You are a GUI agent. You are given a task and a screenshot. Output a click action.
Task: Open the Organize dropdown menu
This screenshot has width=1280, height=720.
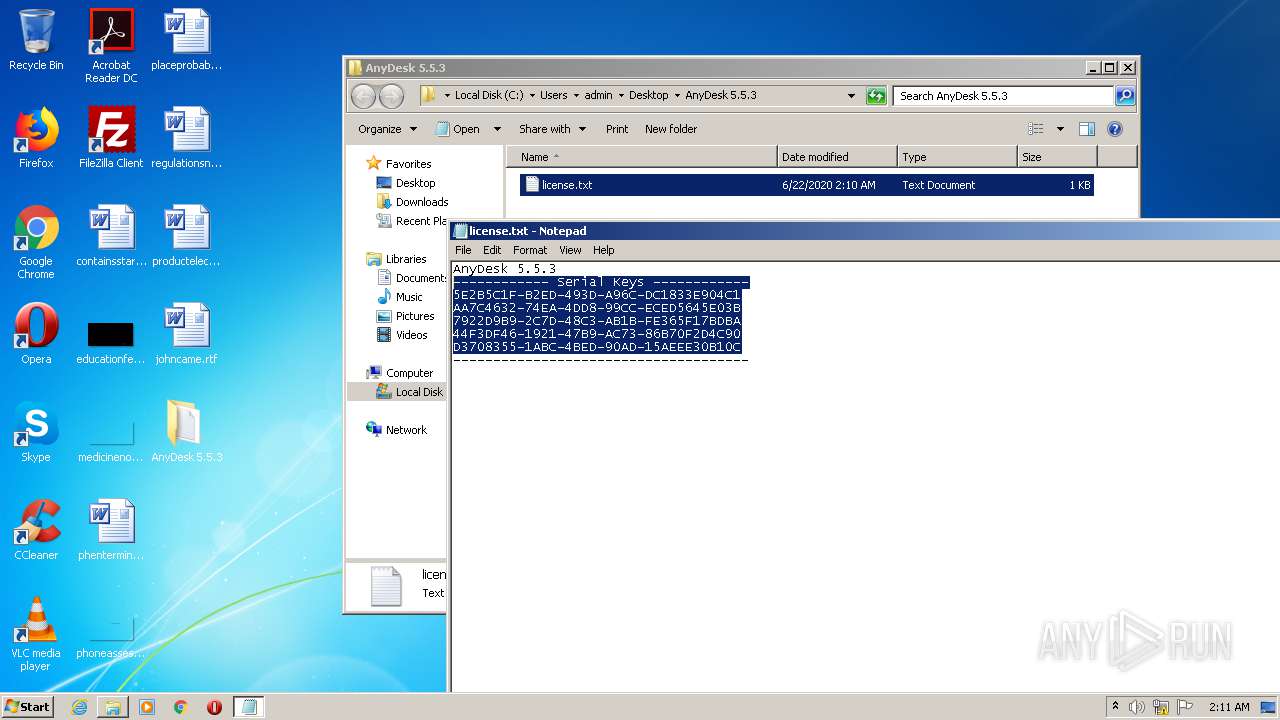(x=387, y=129)
